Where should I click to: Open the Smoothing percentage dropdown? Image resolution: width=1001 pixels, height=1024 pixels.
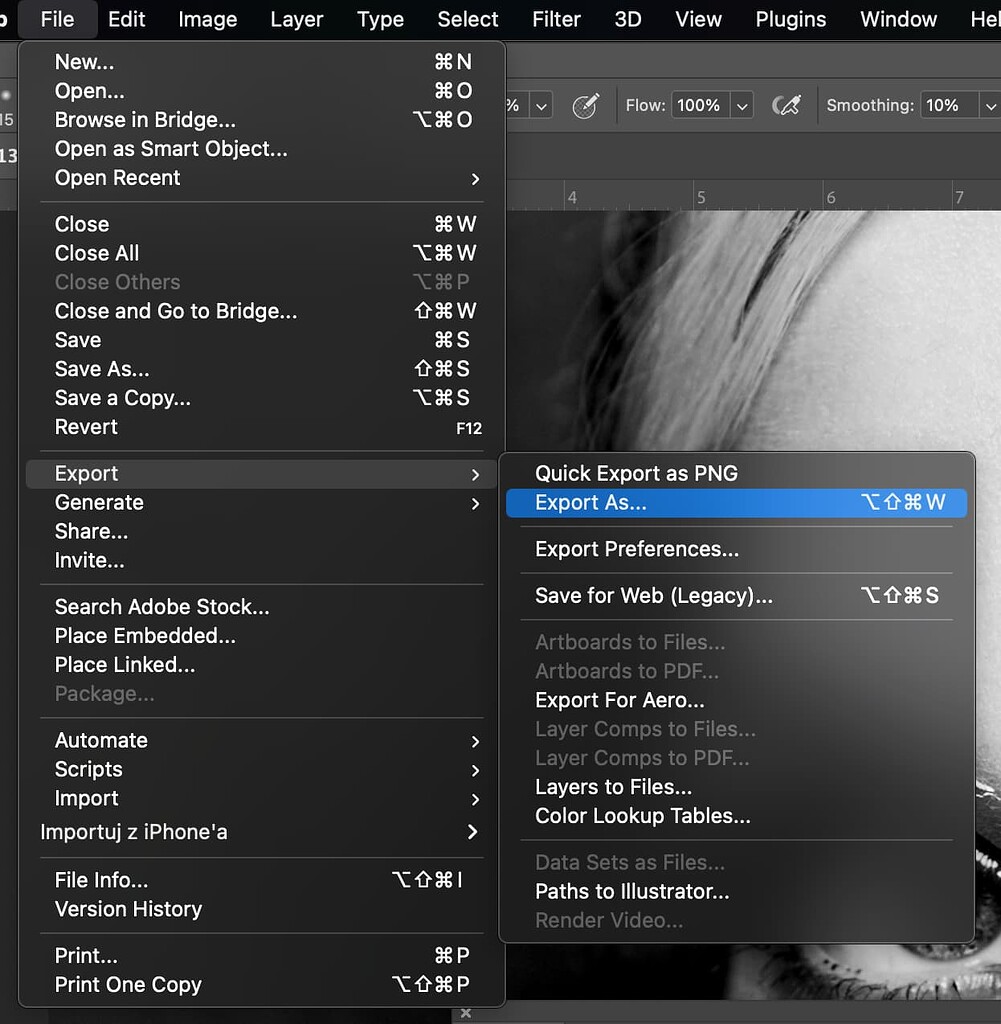pyautogui.click(x=989, y=104)
